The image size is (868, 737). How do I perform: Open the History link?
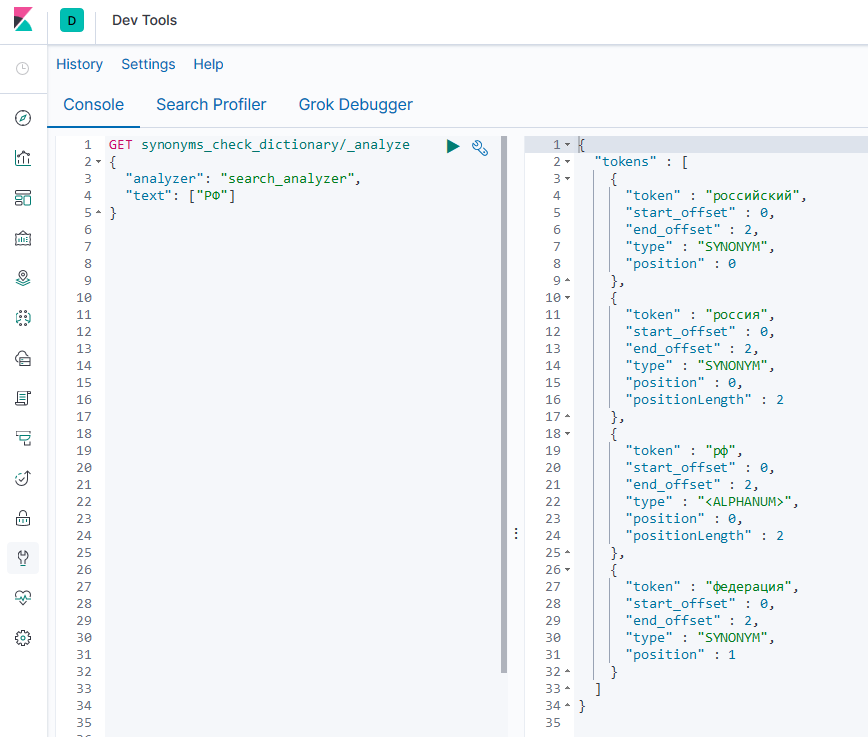(79, 64)
